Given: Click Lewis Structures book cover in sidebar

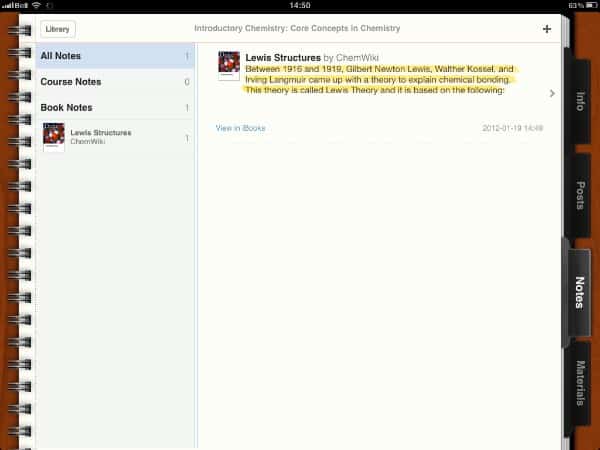Looking at the screenshot, I should (x=54, y=137).
